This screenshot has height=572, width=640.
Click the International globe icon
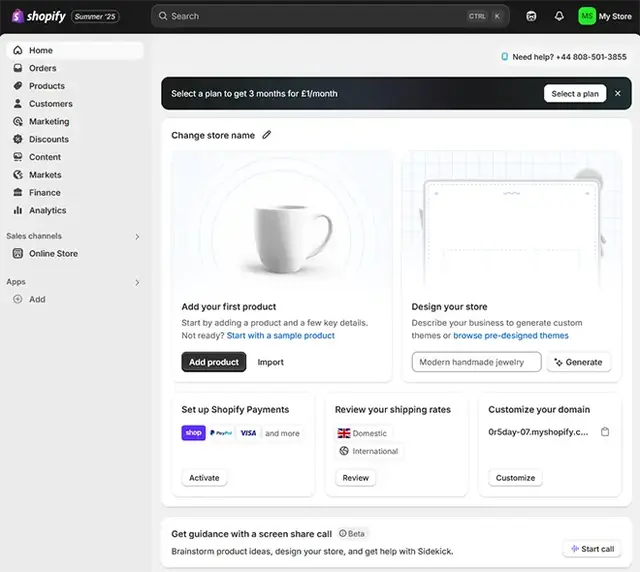point(344,451)
